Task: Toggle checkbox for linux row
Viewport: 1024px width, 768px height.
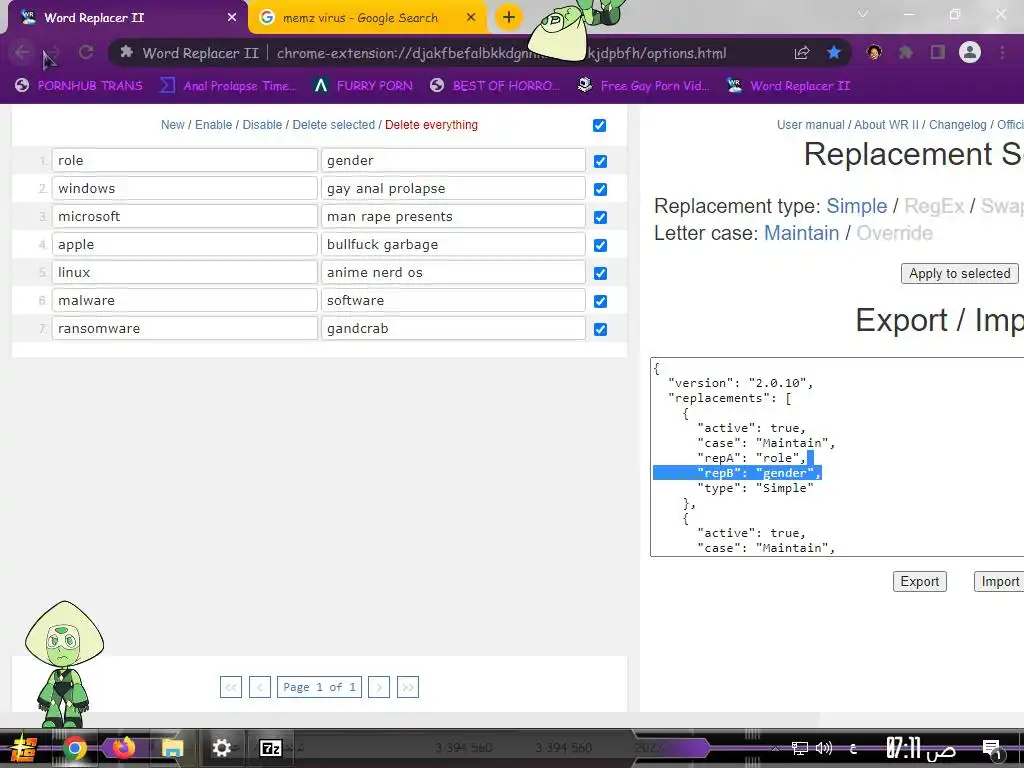Action: coord(600,274)
